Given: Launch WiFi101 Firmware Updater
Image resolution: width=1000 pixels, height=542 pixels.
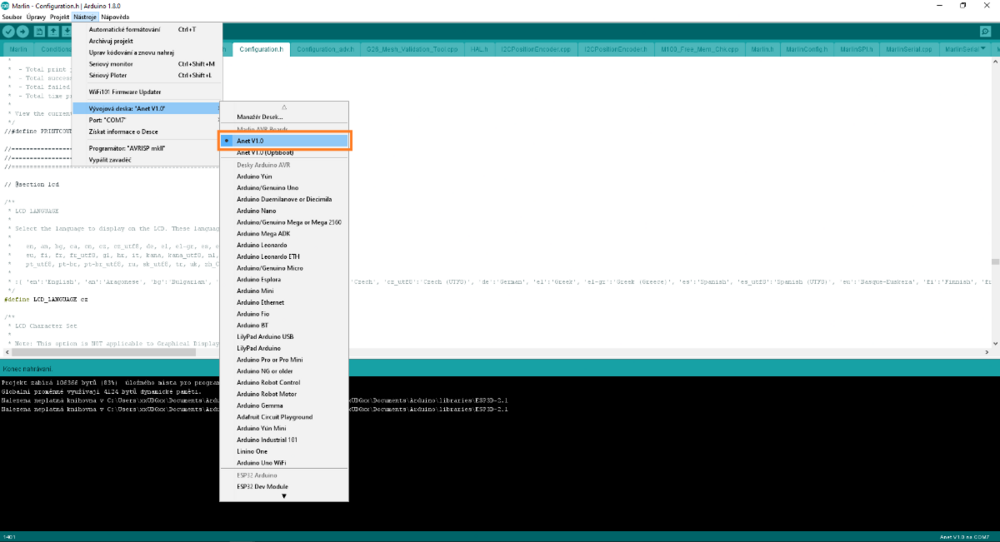Looking at the screenshot, I should click(147, 92).
